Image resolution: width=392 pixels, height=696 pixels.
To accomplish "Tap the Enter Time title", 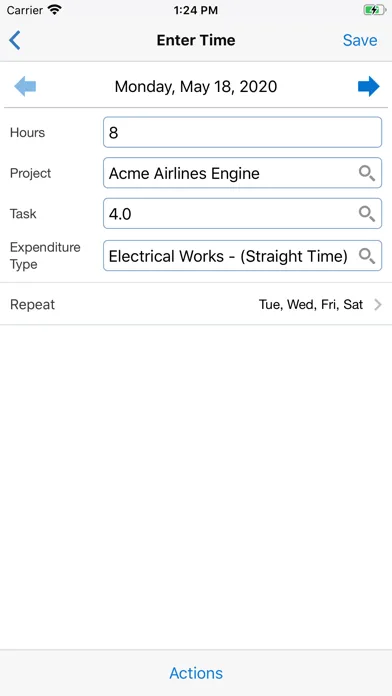I will tap(196, 40).
